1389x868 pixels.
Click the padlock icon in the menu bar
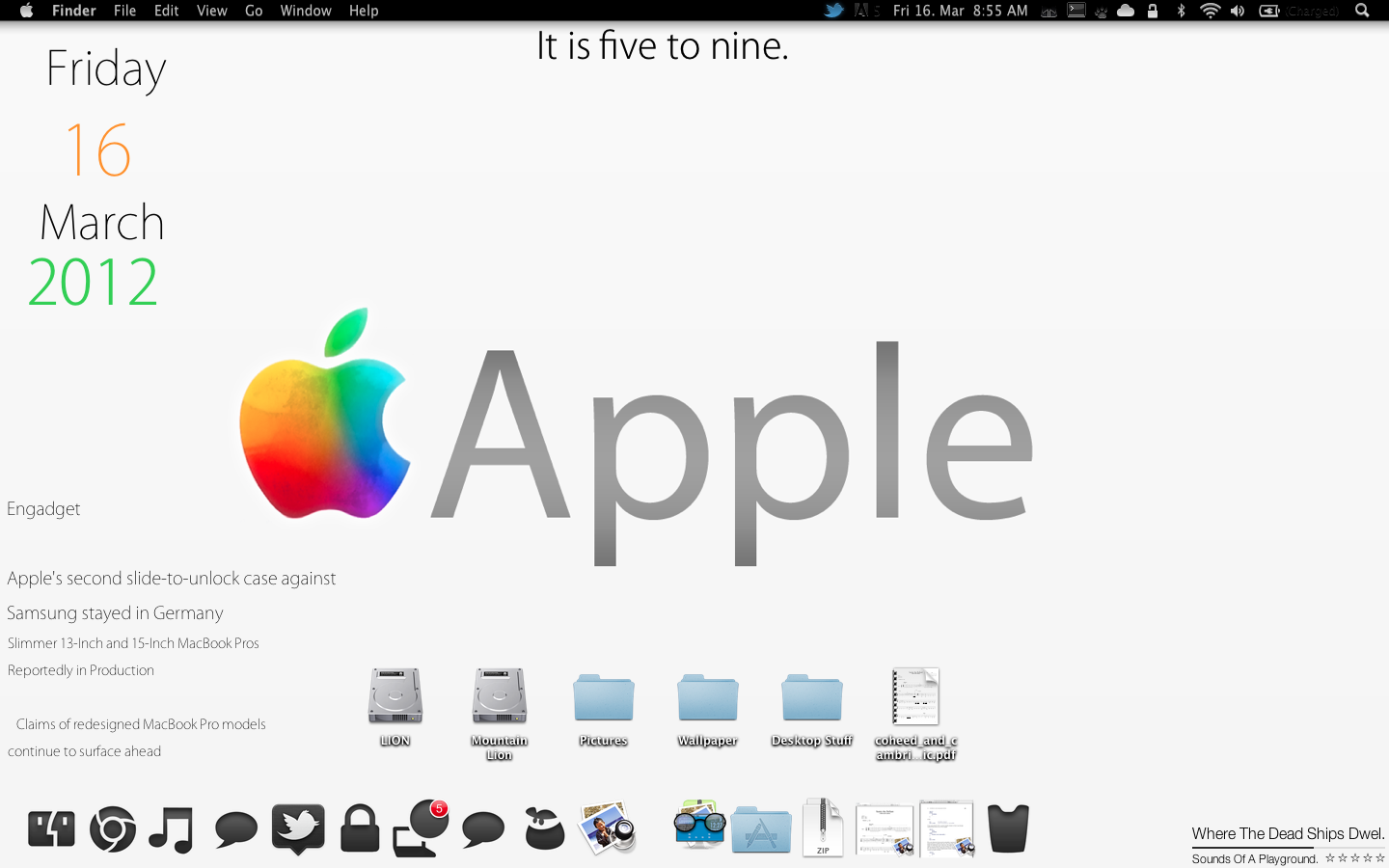1153,11
